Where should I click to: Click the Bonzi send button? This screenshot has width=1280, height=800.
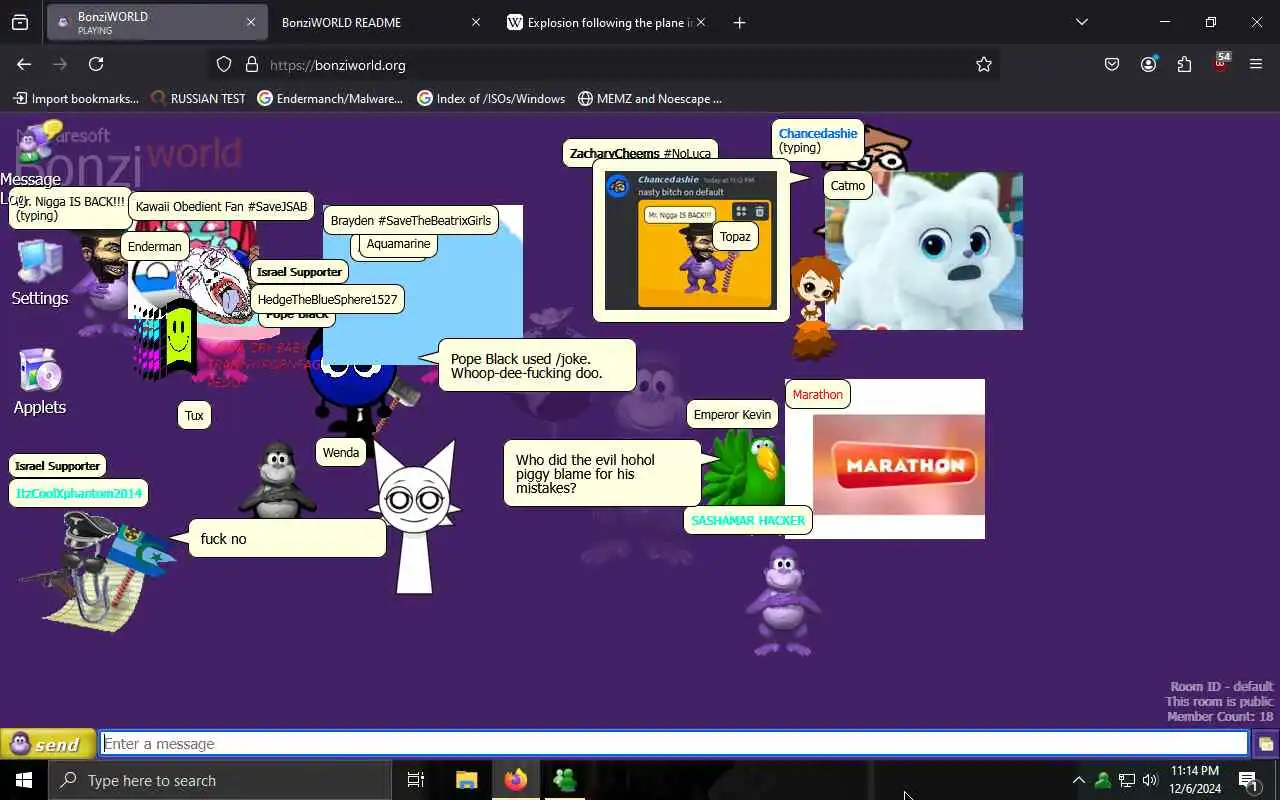(47, 744)
